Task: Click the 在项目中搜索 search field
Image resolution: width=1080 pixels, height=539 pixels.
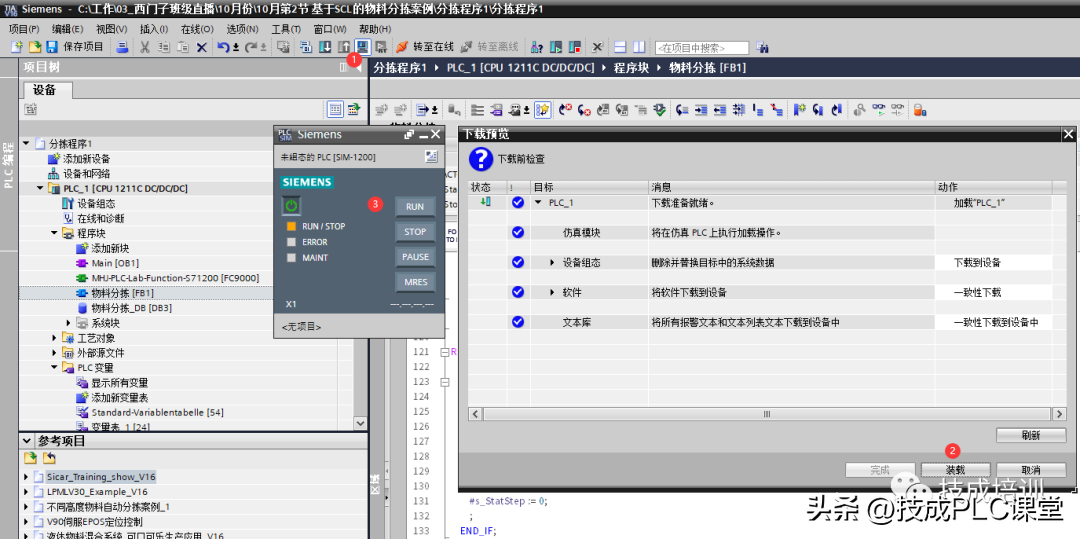Action: [702, 48]
